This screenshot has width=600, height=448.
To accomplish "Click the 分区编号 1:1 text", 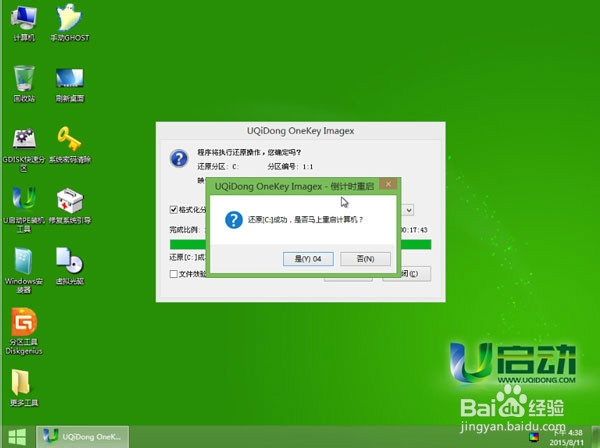I will (290, 166).
